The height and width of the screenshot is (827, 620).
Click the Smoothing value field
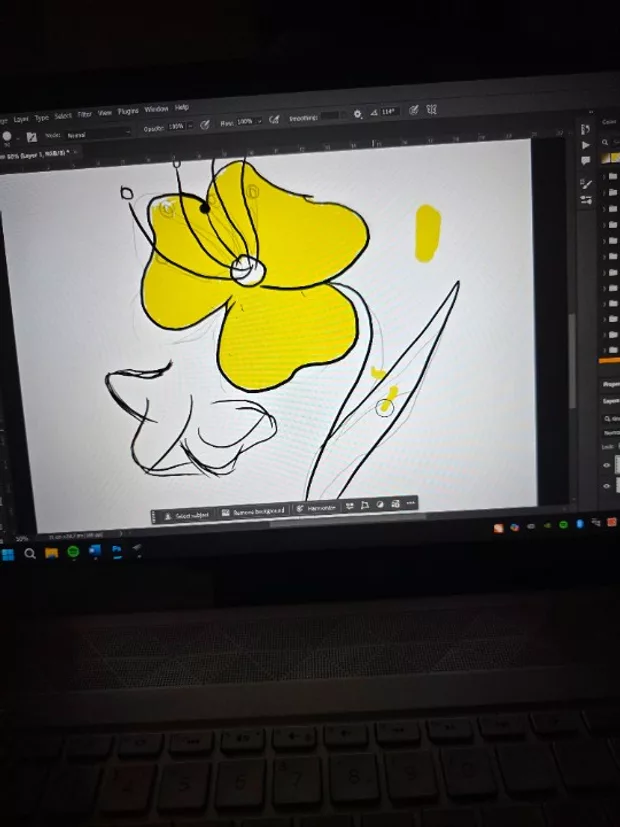[x=331, y=116]
